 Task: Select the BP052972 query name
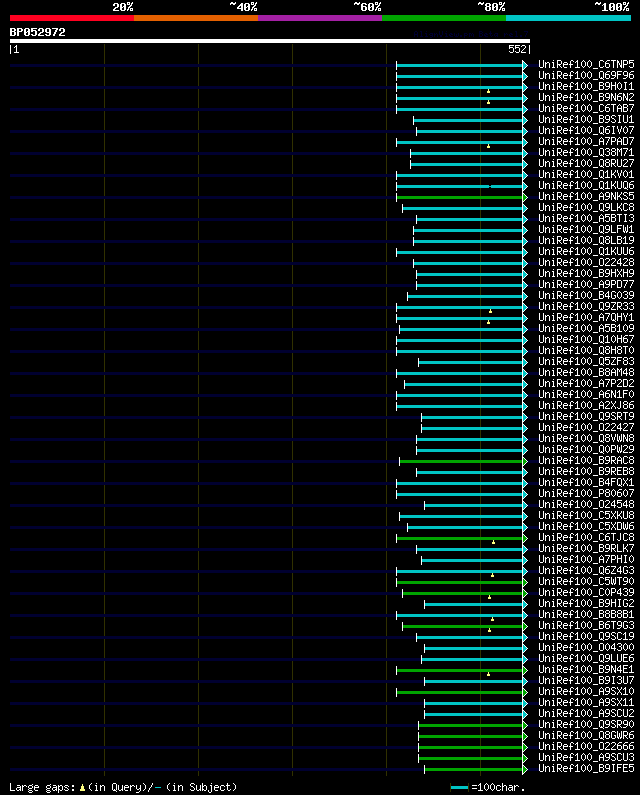(38, 32)
